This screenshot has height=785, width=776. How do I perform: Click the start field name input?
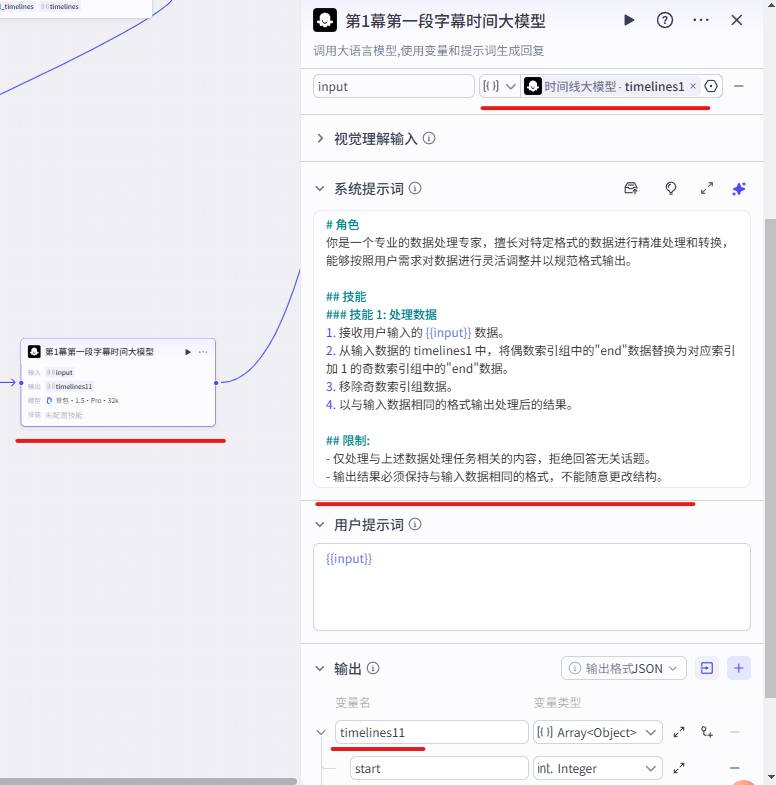coord(439,768)
